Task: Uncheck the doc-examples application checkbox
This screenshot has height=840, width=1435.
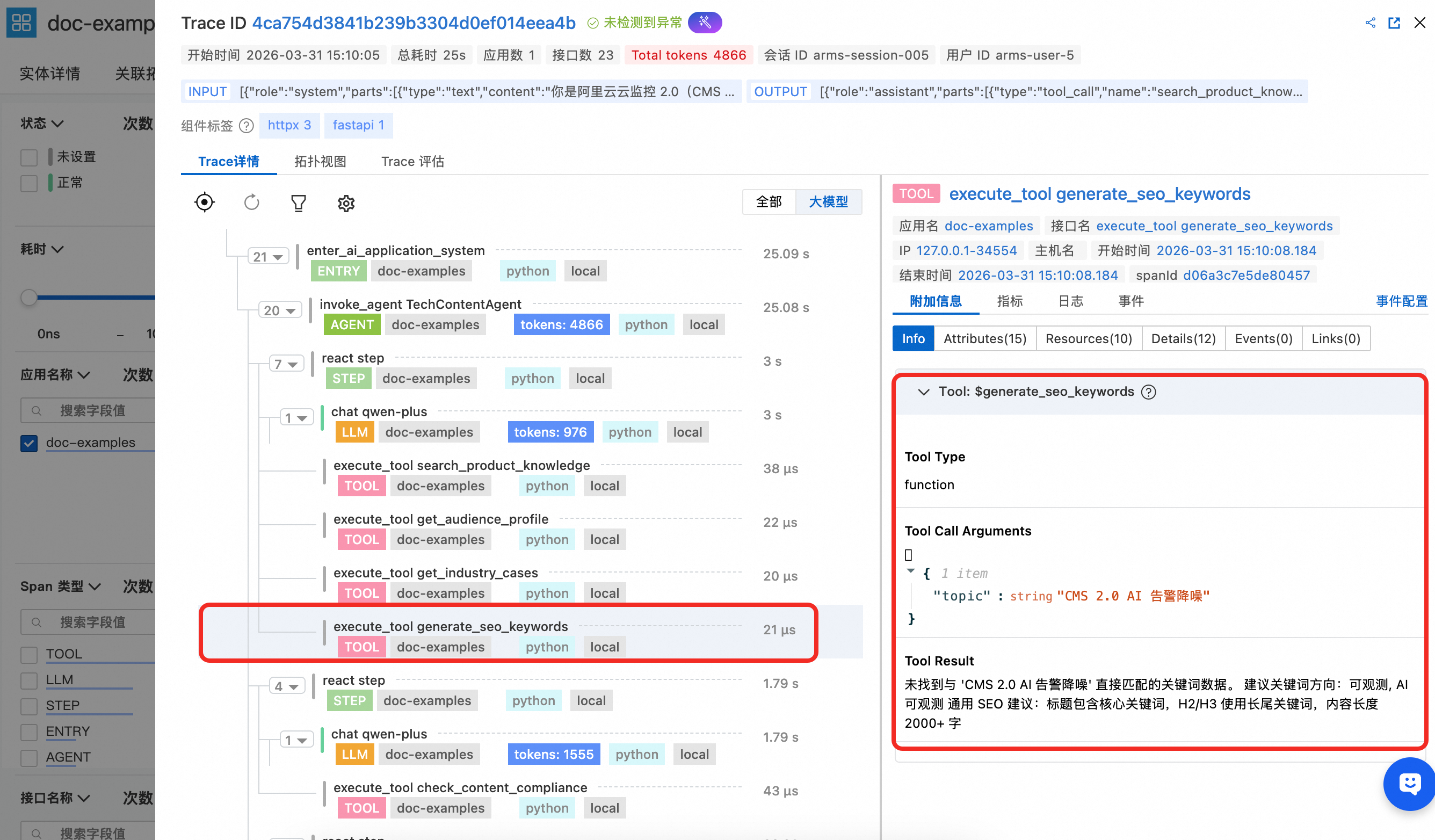Action: click(29, 443)
